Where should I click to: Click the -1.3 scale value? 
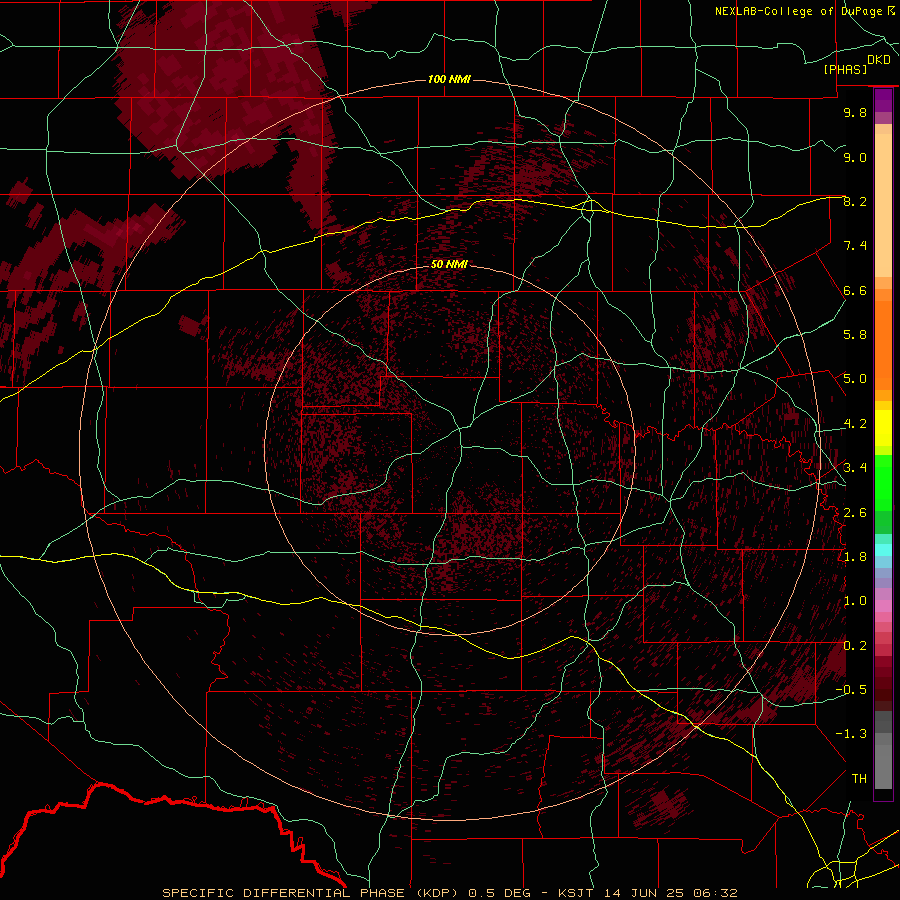pos(851,734)
